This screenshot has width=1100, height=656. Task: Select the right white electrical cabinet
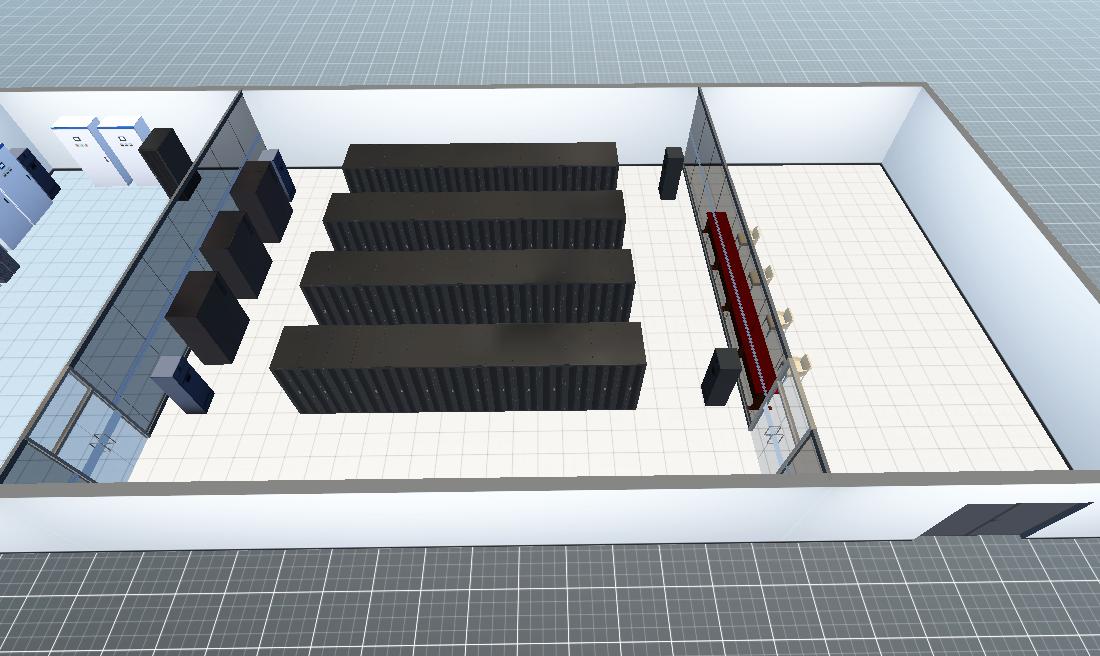120,150
